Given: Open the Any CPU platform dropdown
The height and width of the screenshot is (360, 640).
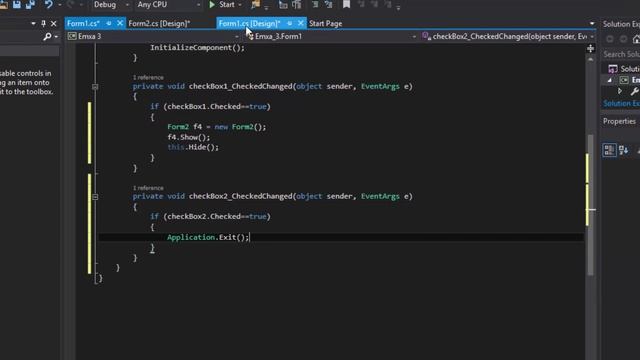Looking at the screenshot, I should [x=168, y=5].
